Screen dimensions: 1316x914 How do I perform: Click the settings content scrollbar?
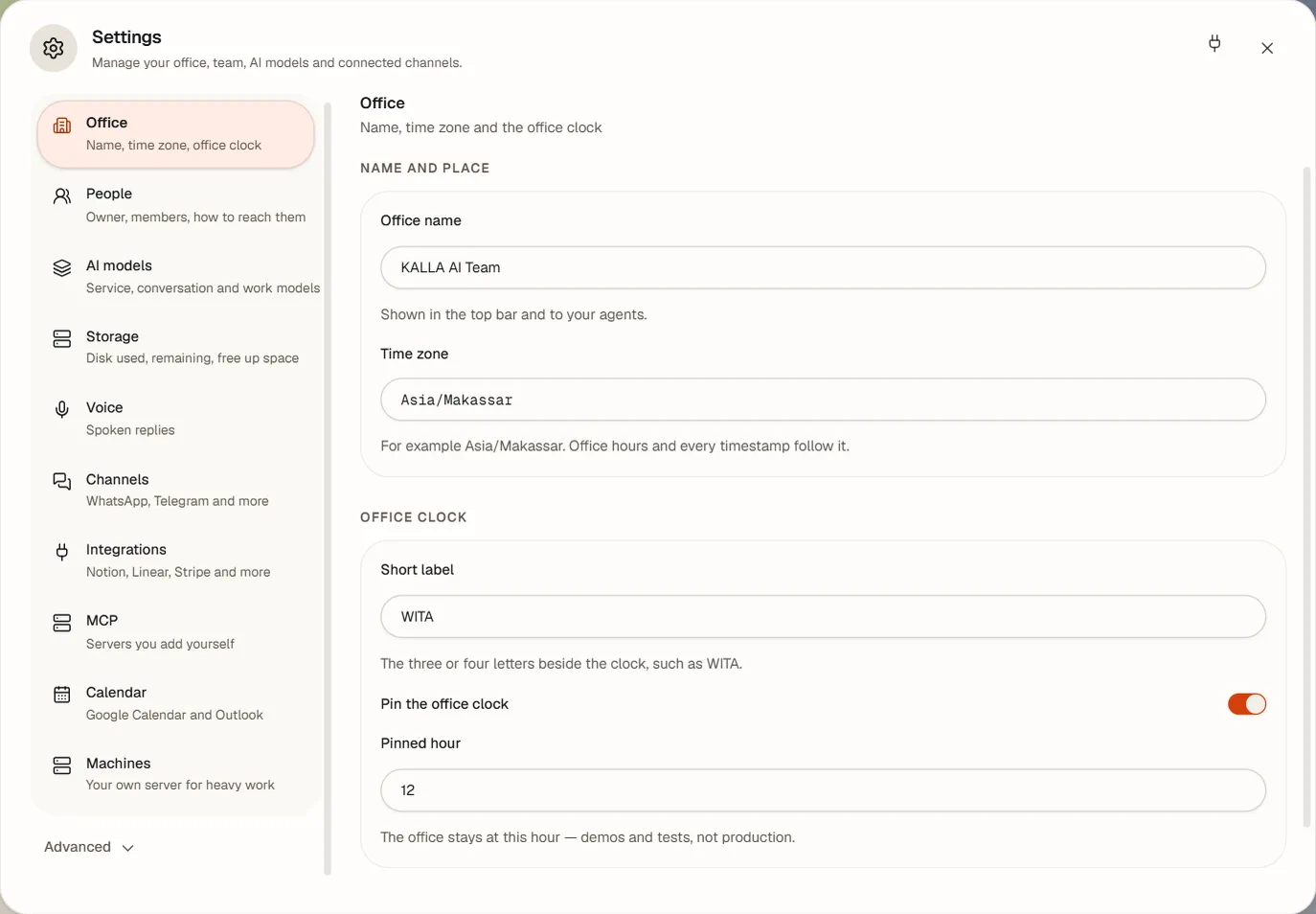click(x=1306, y=496)
